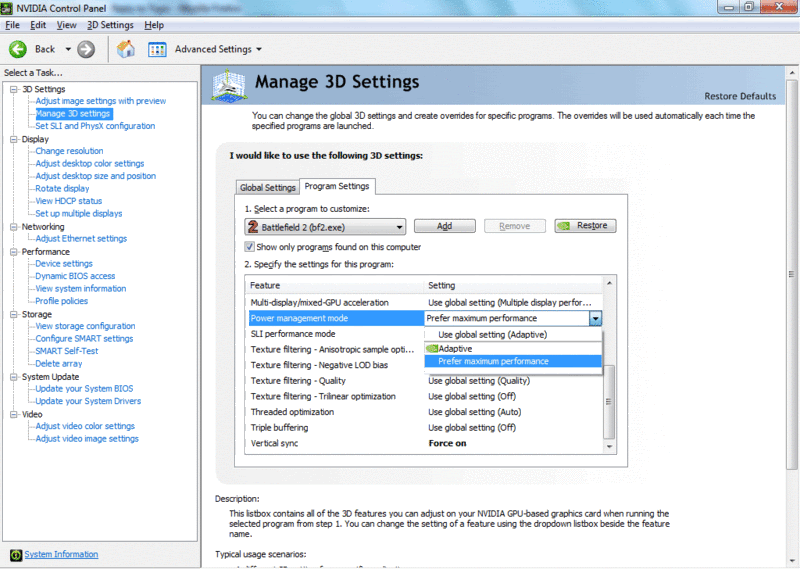Select the Triple buffering feature row

pos(425,428)
